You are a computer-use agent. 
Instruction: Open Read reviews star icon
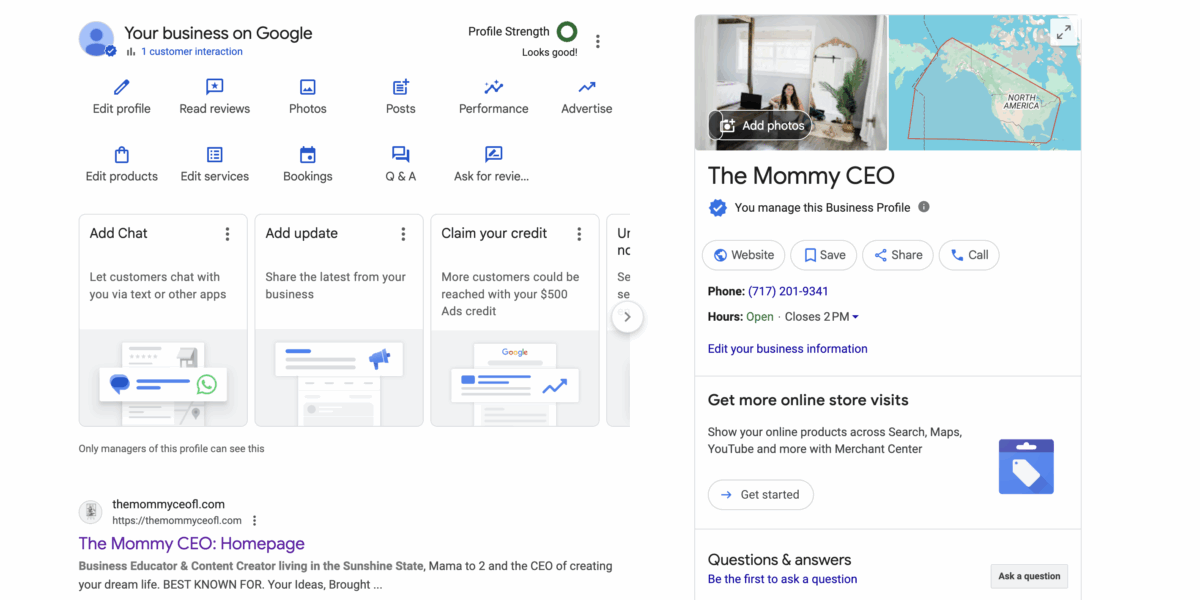[214, 88]
